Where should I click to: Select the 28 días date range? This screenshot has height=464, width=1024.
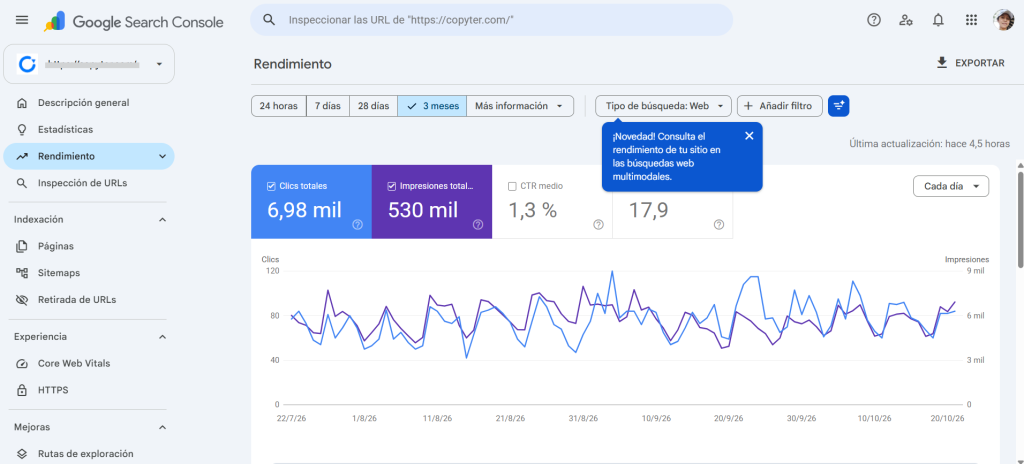click(374, 106)
